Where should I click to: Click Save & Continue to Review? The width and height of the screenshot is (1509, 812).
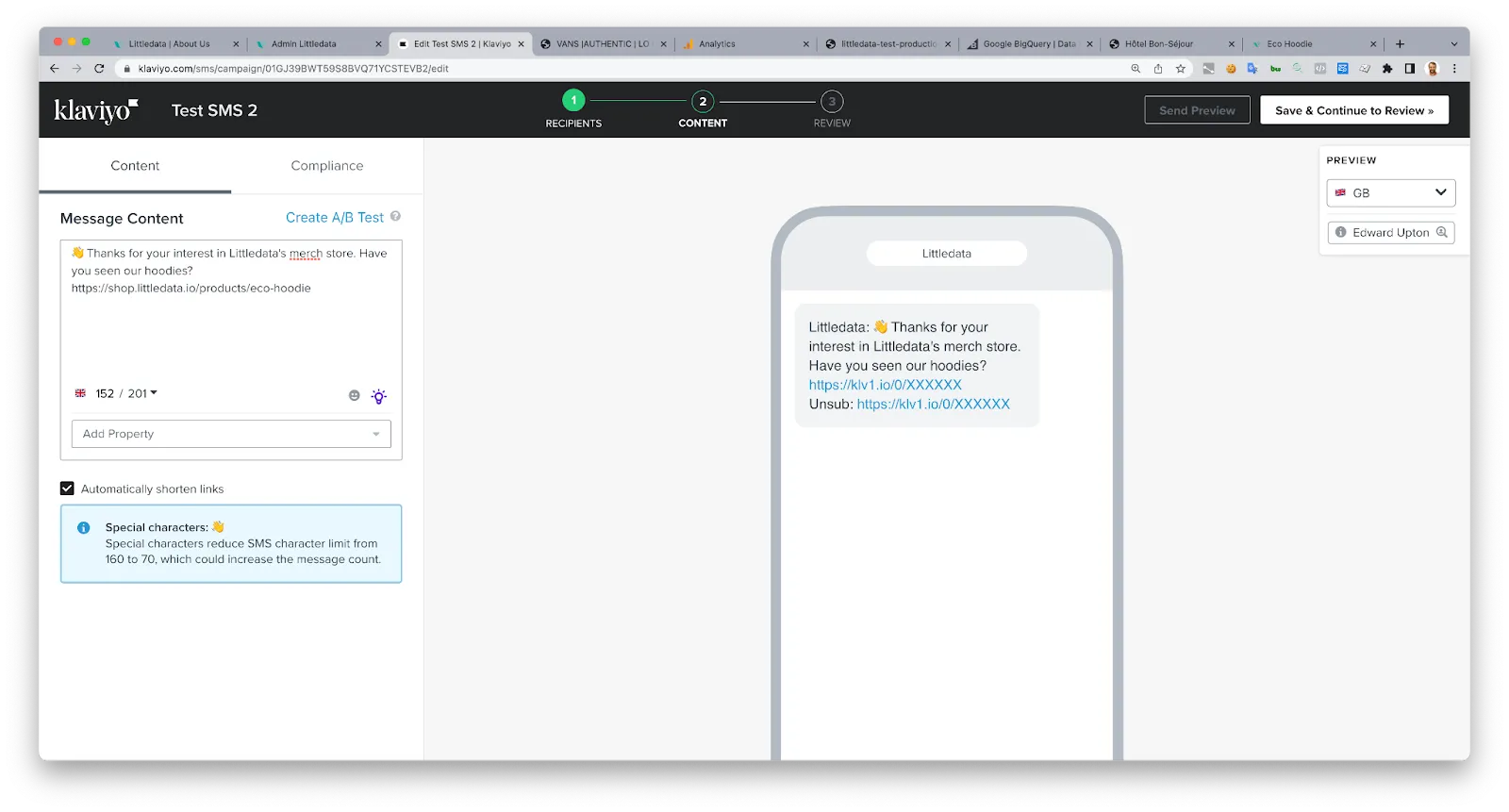(1354, 110)
